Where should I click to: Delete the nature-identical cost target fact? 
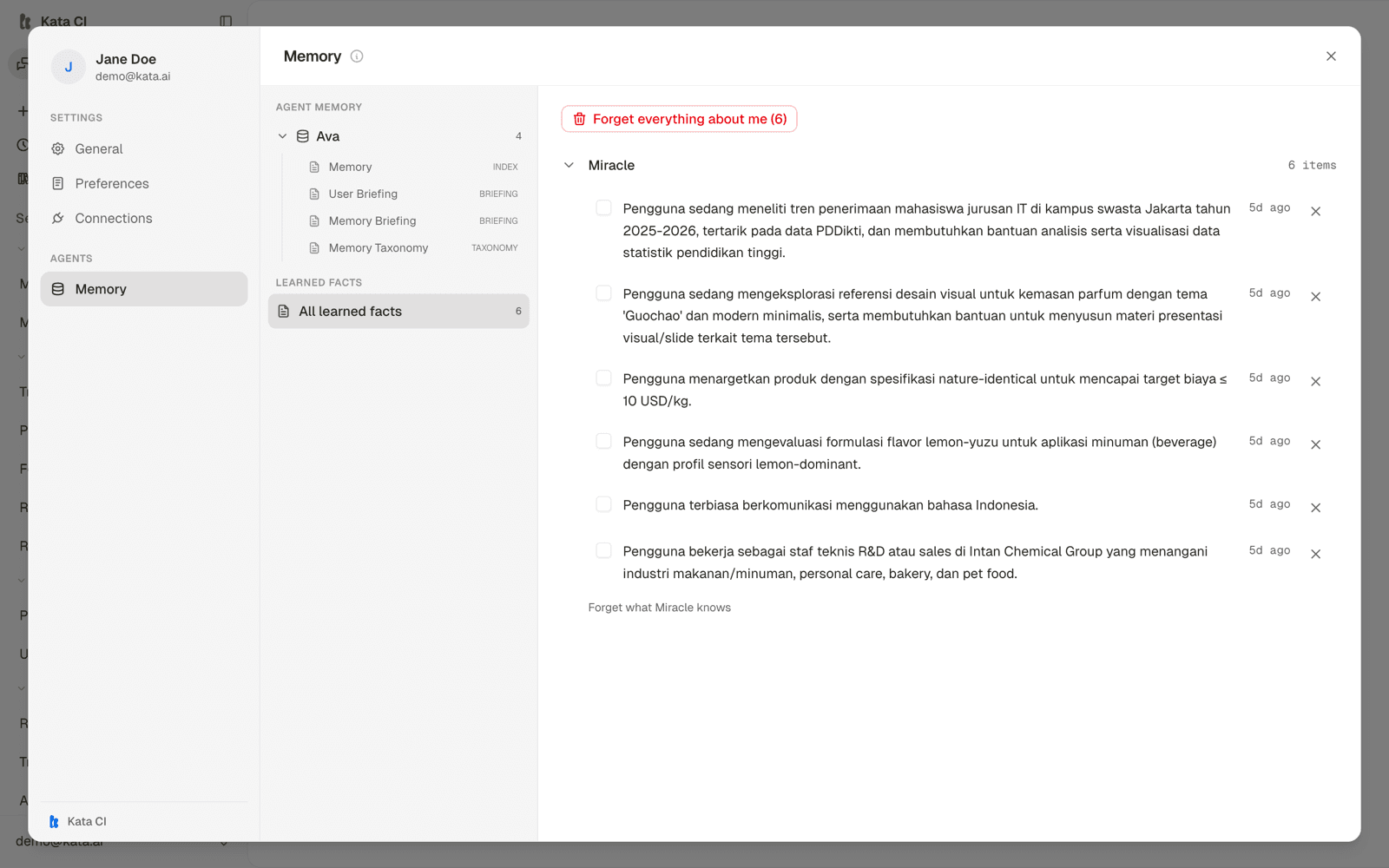1315,381
